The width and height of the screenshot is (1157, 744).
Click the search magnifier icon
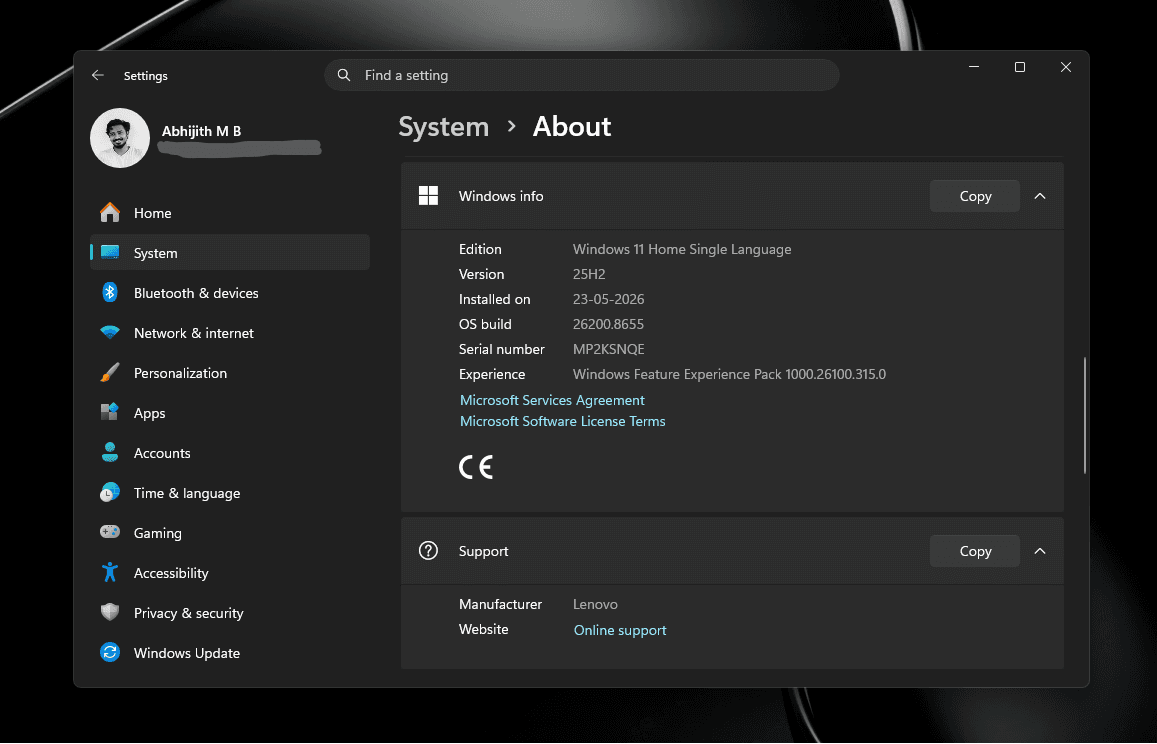[344, 75]
